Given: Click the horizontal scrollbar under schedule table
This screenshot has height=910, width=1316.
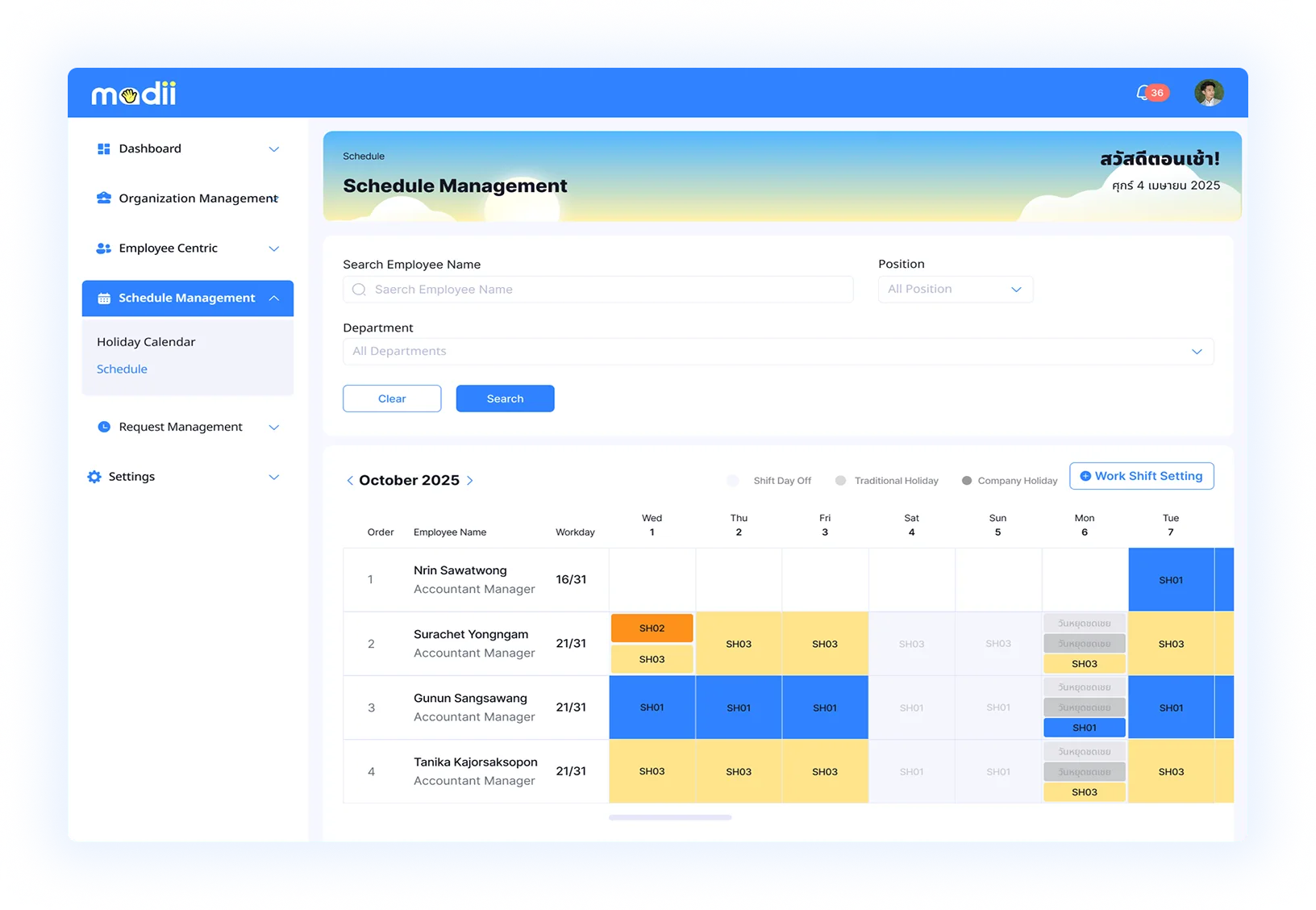Looking at the screenshot, I should pyautogui.click(x=670, y=817).
